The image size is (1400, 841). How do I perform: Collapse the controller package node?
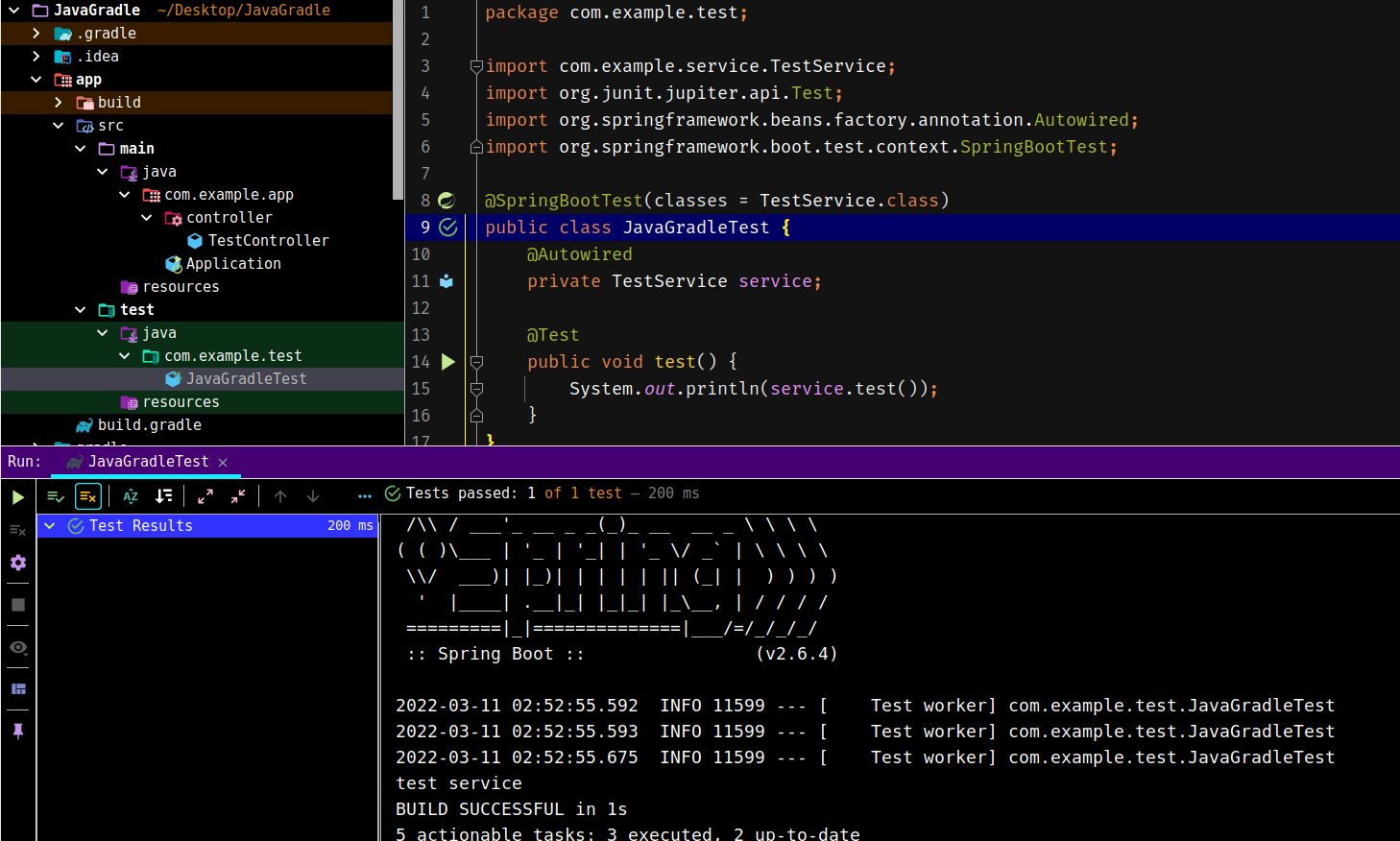click(147, 218)
